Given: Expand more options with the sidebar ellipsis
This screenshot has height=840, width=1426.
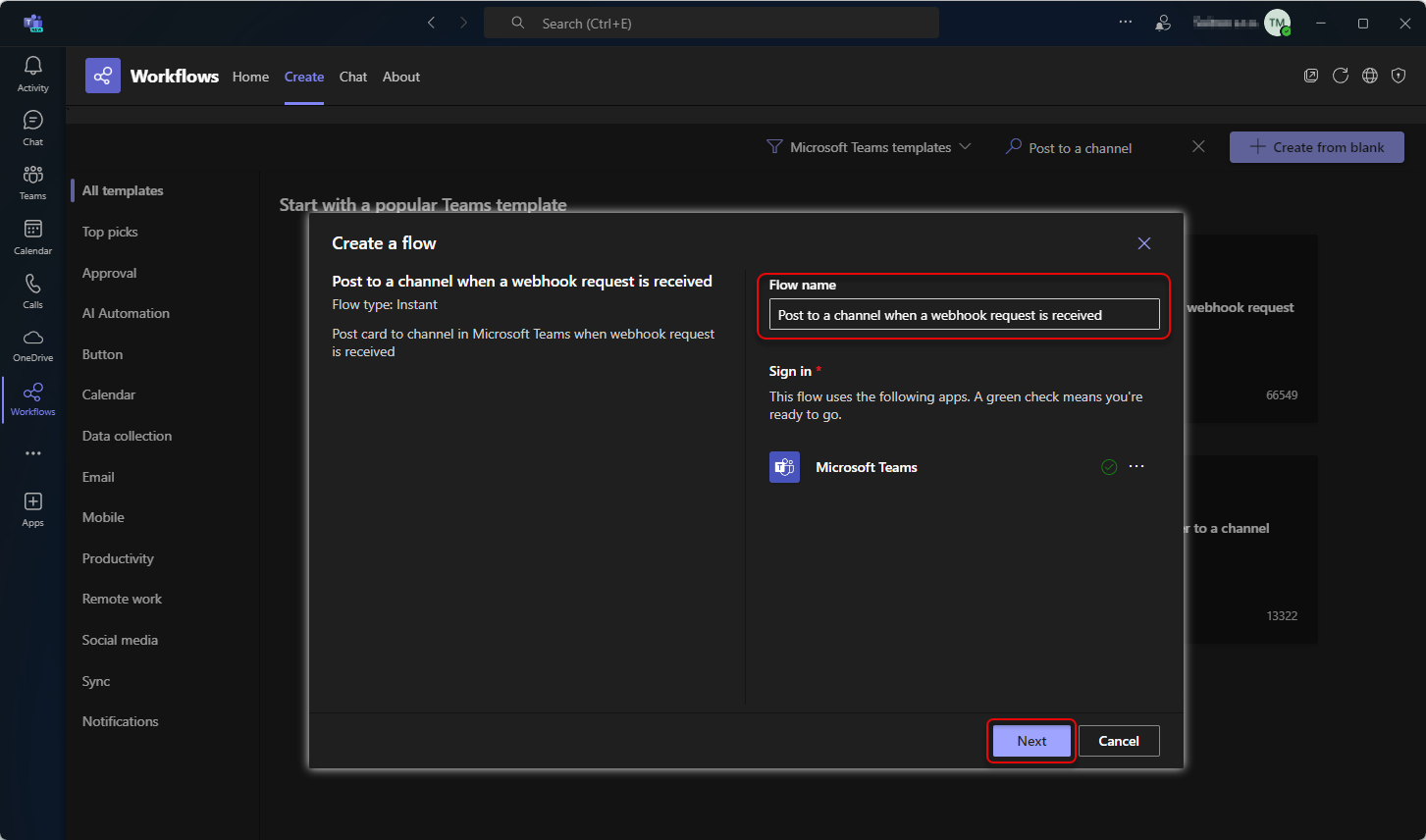Looking at the screenshot, I should [x=32, y=452].
